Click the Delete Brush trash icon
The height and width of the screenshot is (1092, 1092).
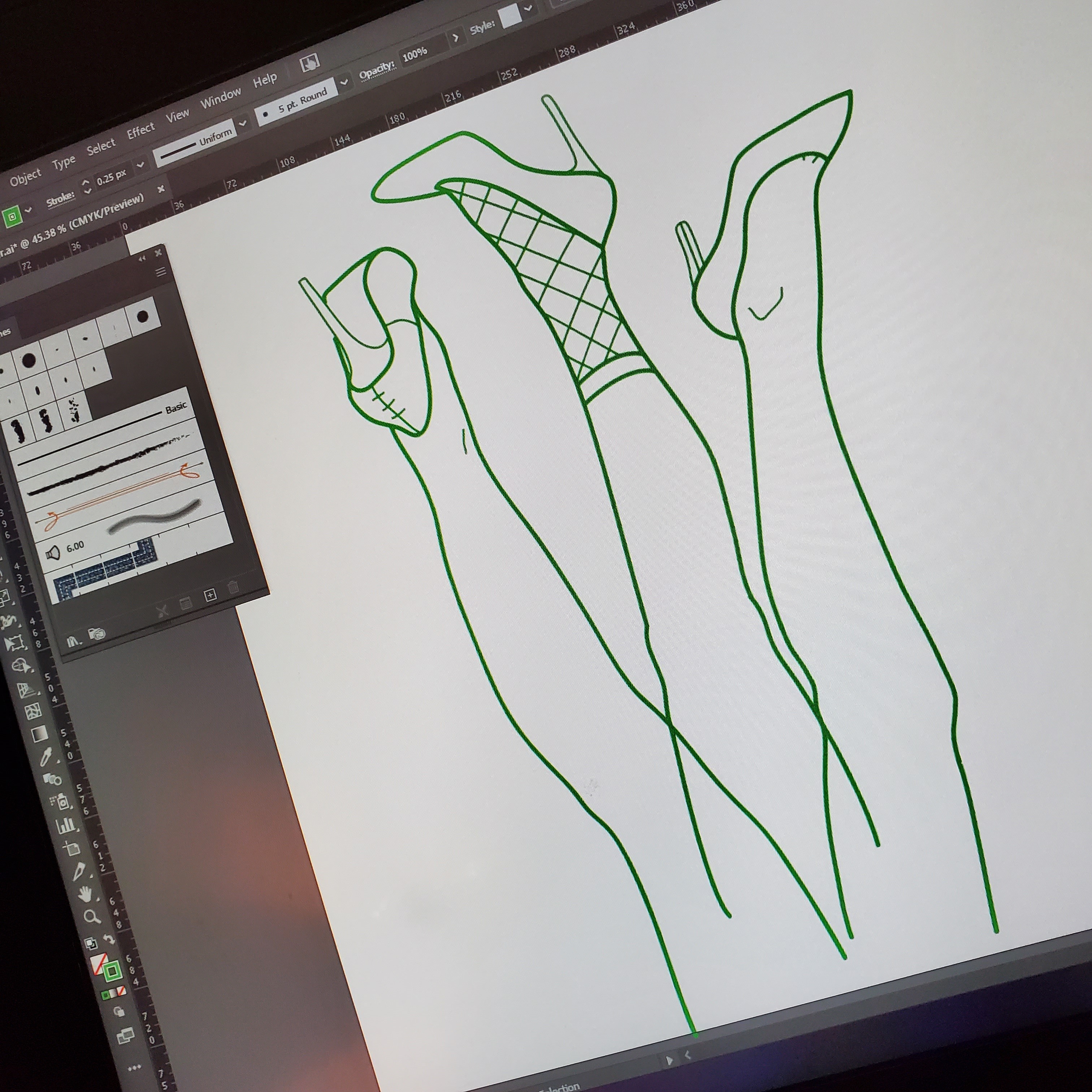click(233, 587)
